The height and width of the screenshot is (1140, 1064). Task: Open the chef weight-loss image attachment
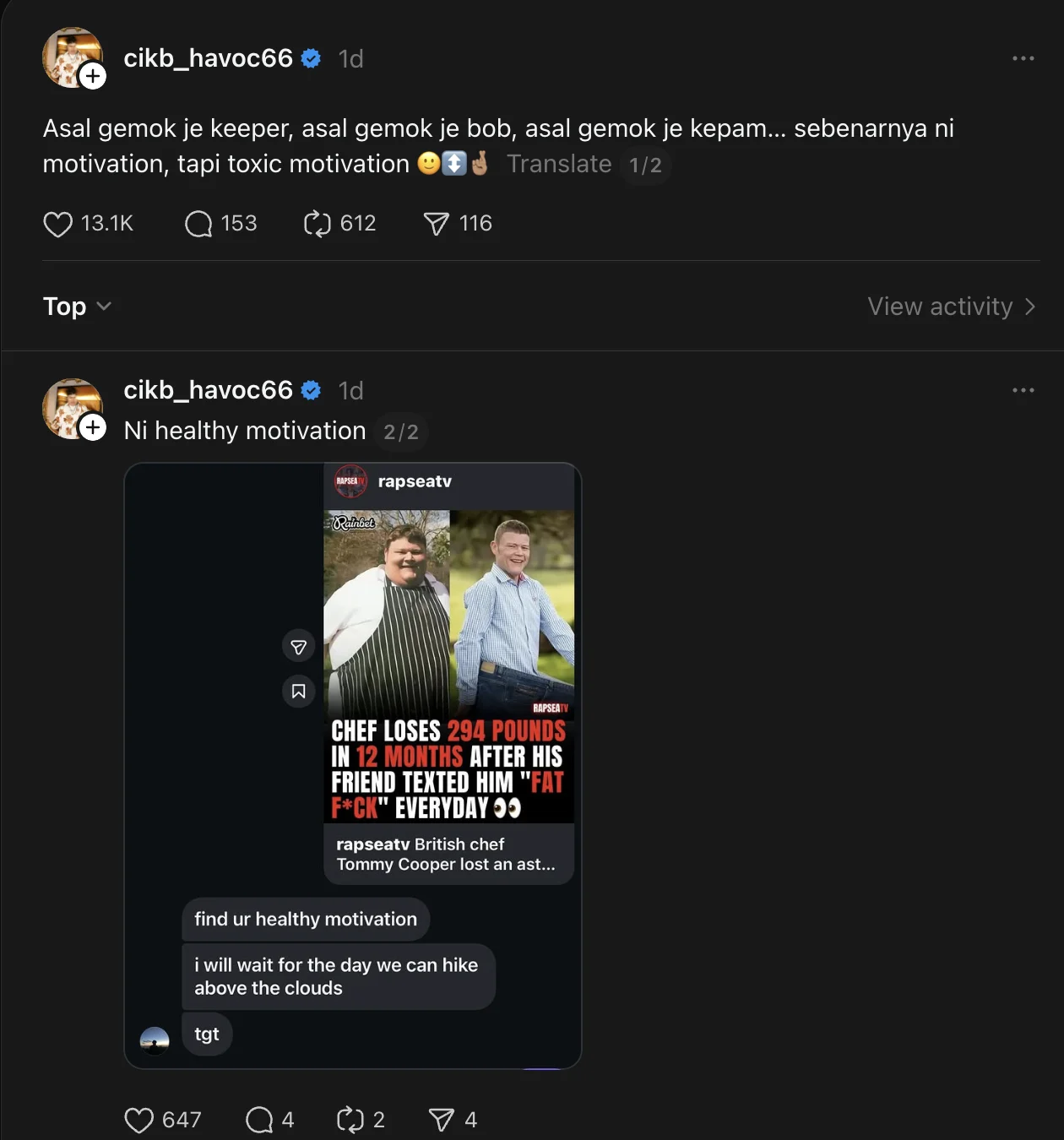point(448,665)
